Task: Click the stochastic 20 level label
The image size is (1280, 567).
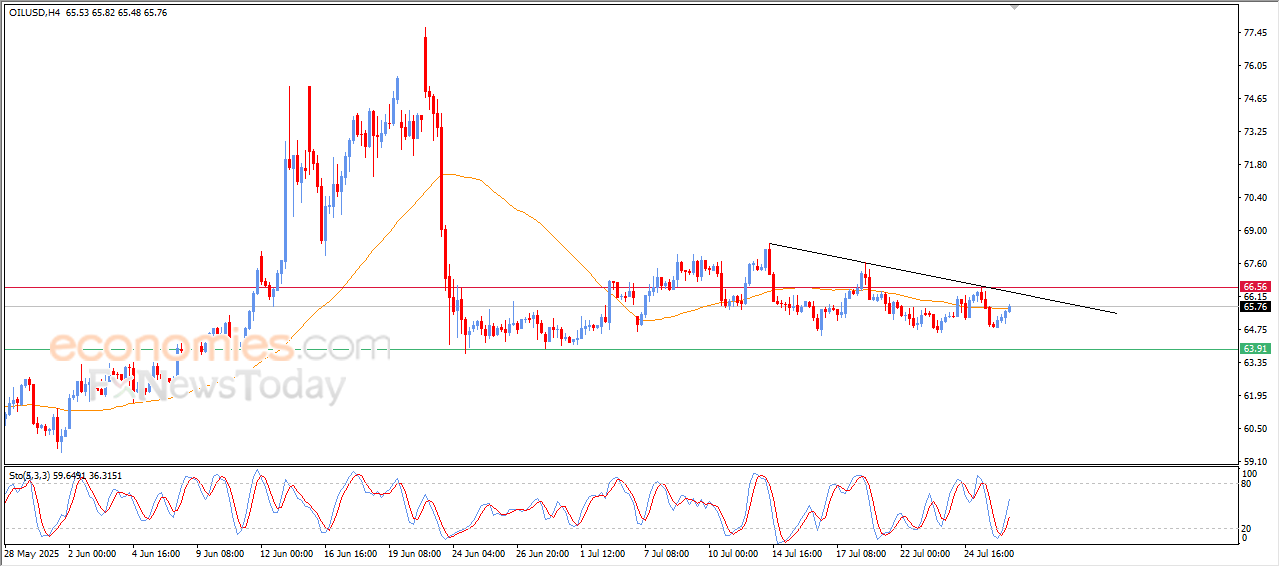Action: pyautogui.click(x=1247, y=528)
